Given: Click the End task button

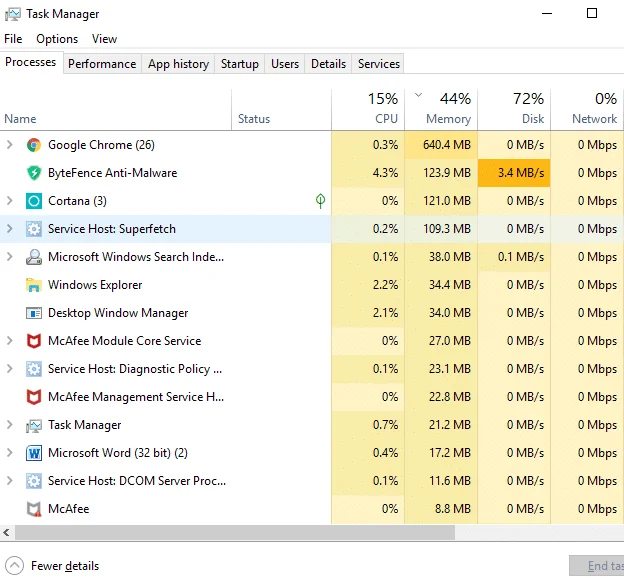Looking at the screenshot, I should click(x=597, y=566).
